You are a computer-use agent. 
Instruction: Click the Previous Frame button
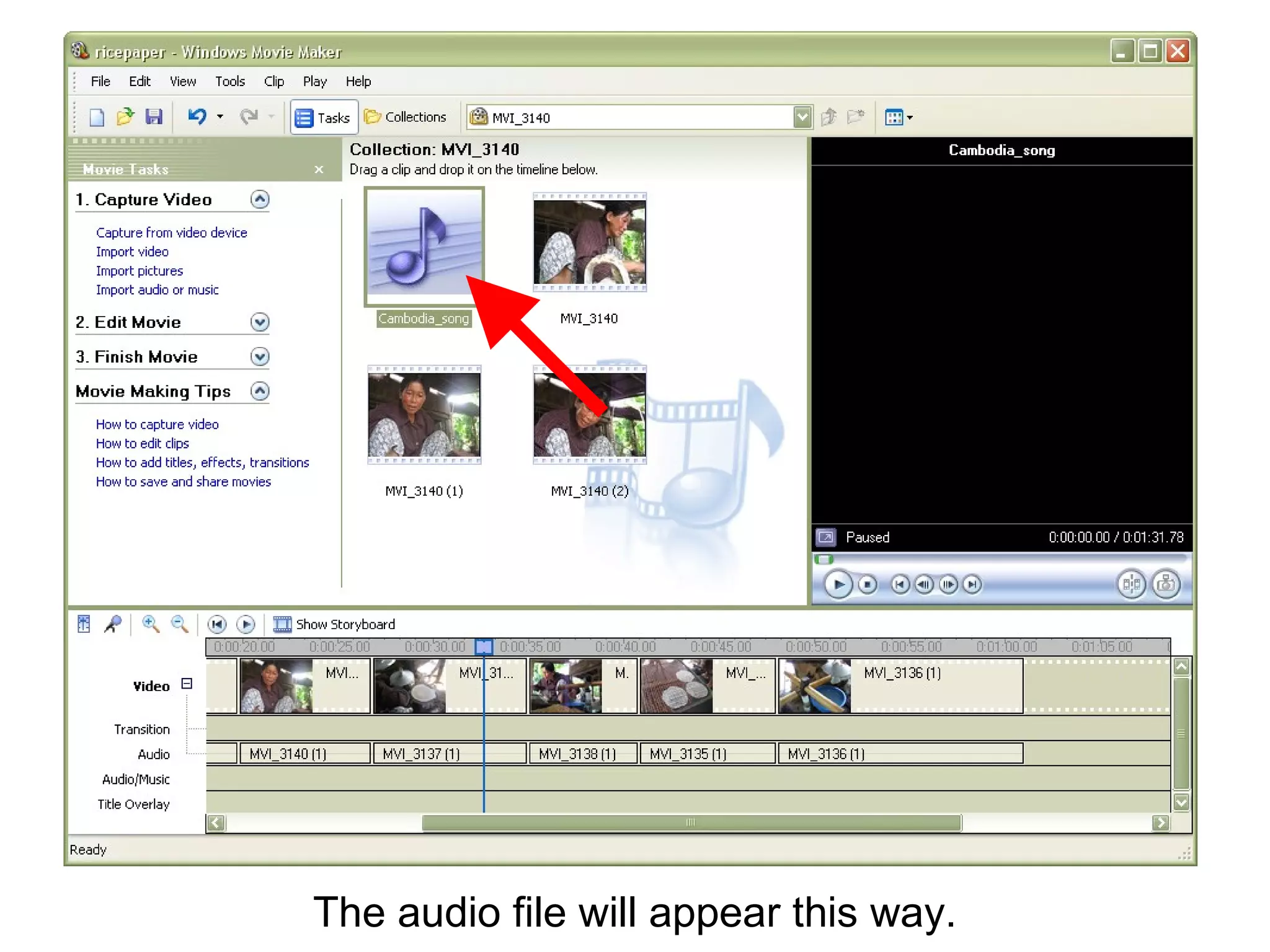(x=924, y=584)
